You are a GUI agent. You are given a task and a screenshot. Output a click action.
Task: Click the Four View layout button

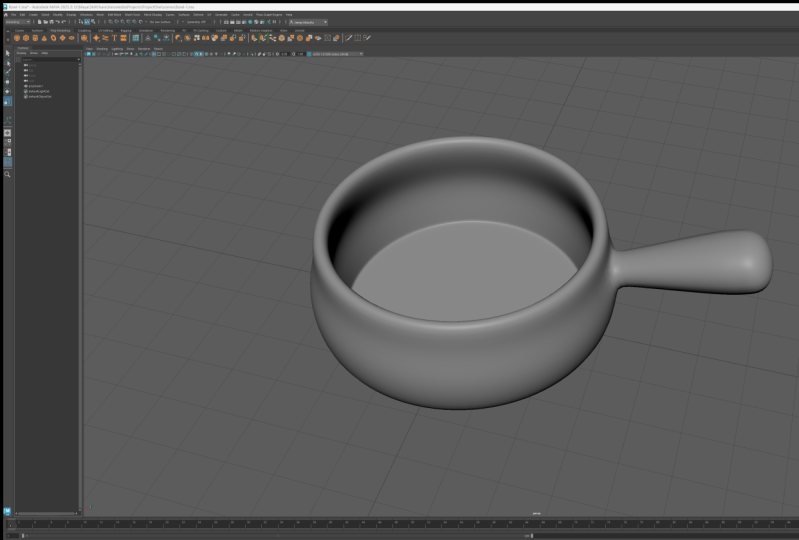pyautogui.click(x=8, y=142)
